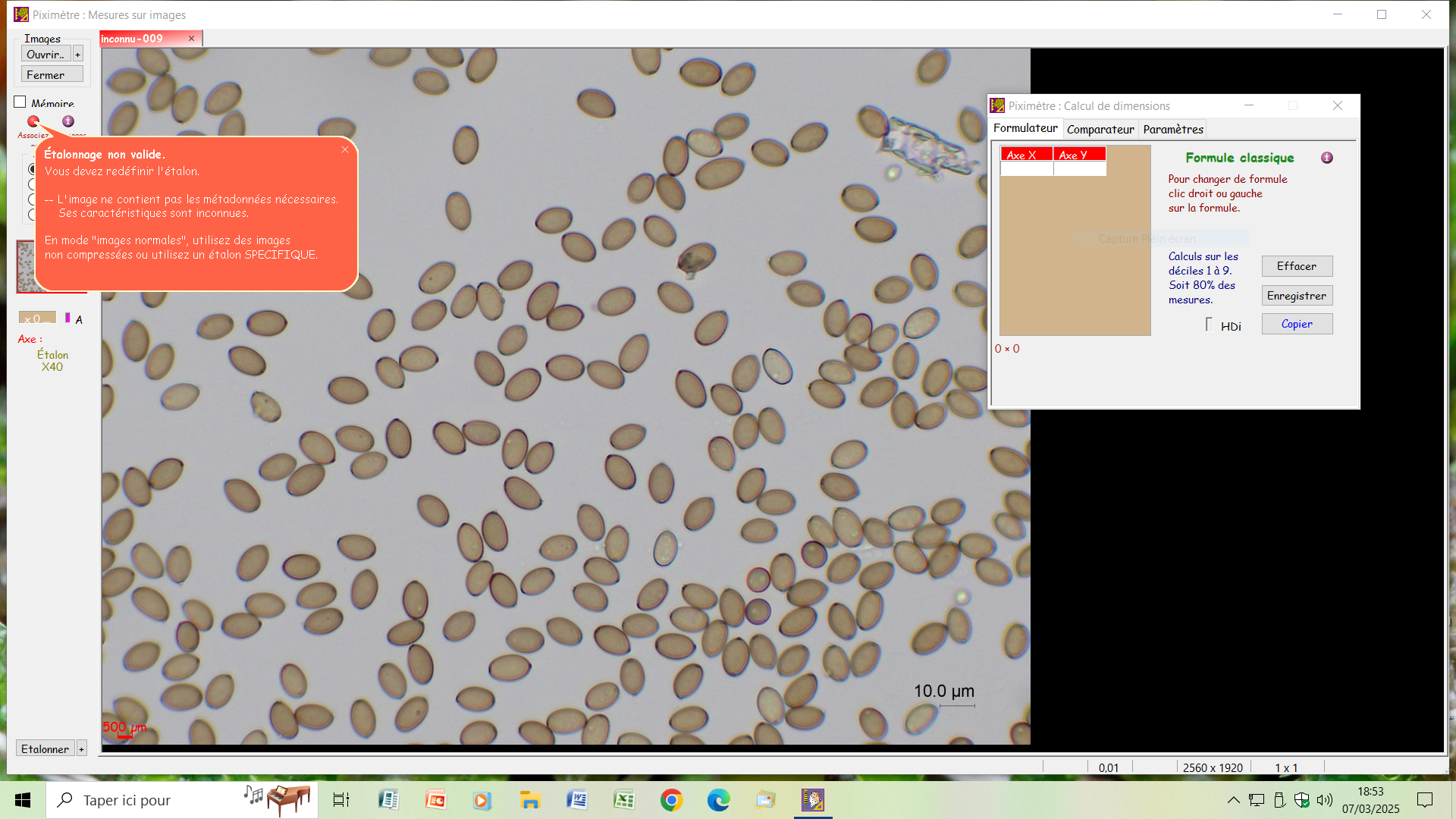Click the info icon beside Formule classique
Screen dimensions: 1456x819
click(1326, 158)
